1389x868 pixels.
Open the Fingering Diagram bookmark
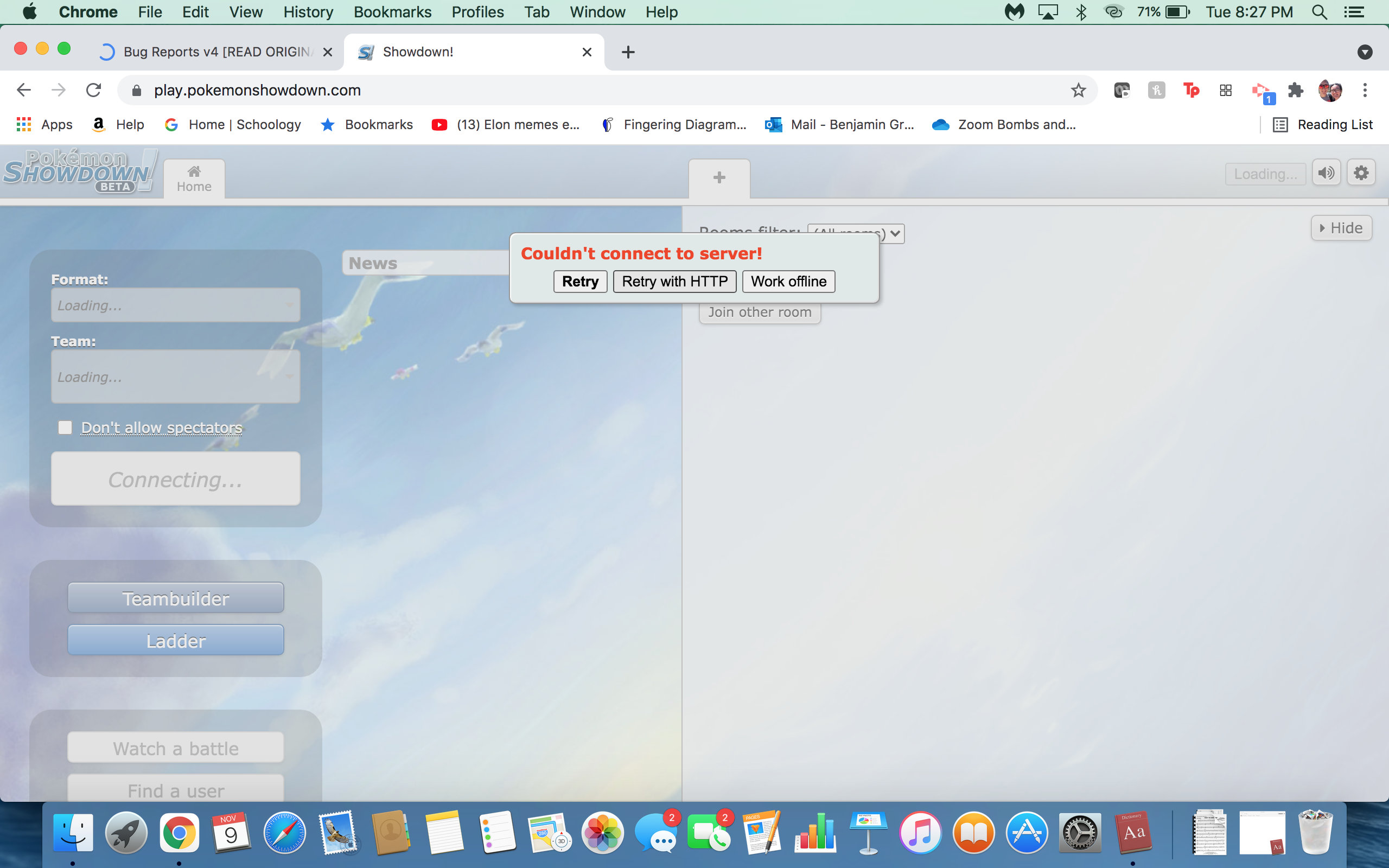pyautogui.click(x=674, y=125)
